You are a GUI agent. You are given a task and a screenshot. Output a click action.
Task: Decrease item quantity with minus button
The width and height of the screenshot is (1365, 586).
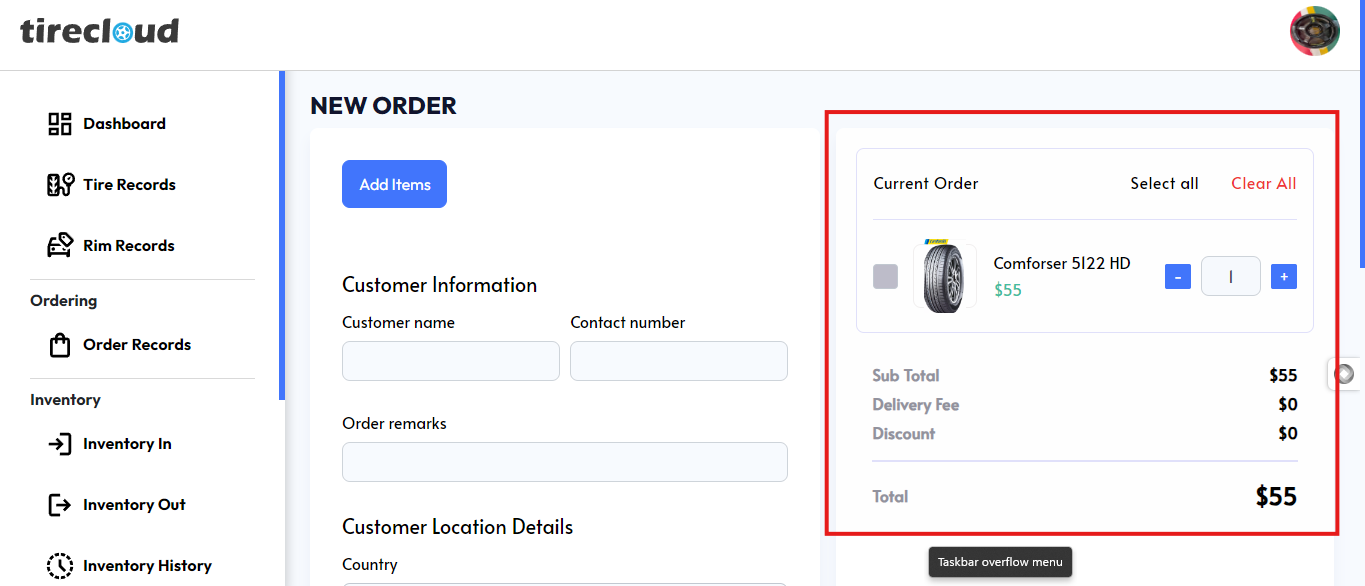pyautogui.click(x=1177, y=277)
